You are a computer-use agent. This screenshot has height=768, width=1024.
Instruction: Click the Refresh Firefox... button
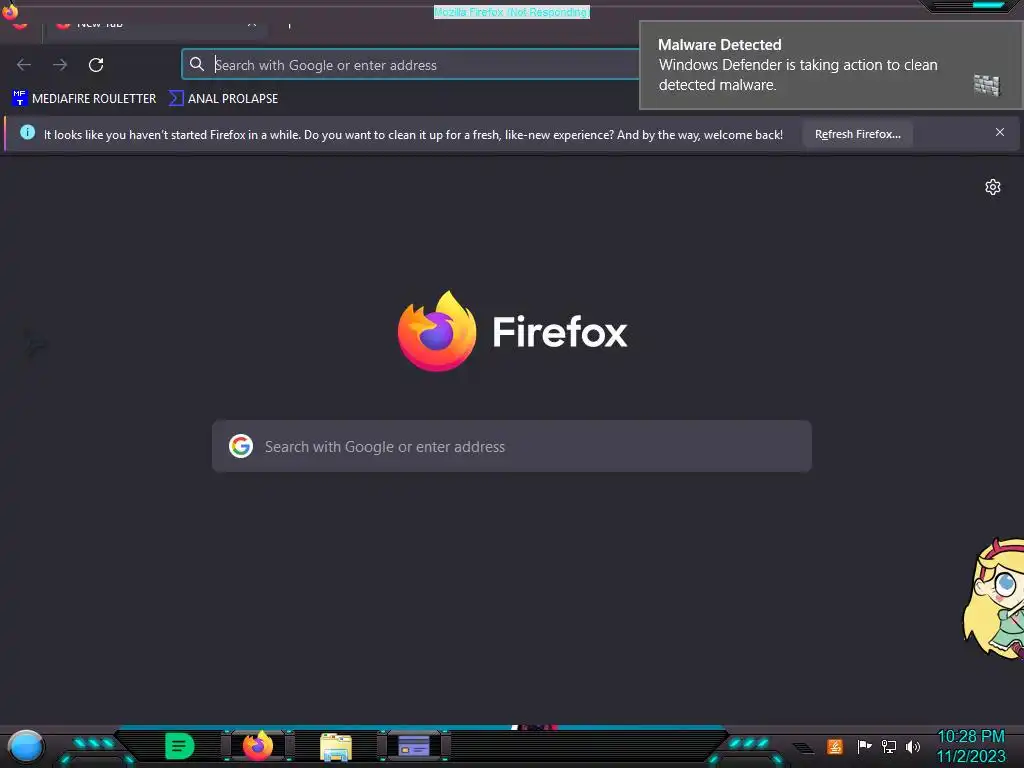(x=857, y=134)
